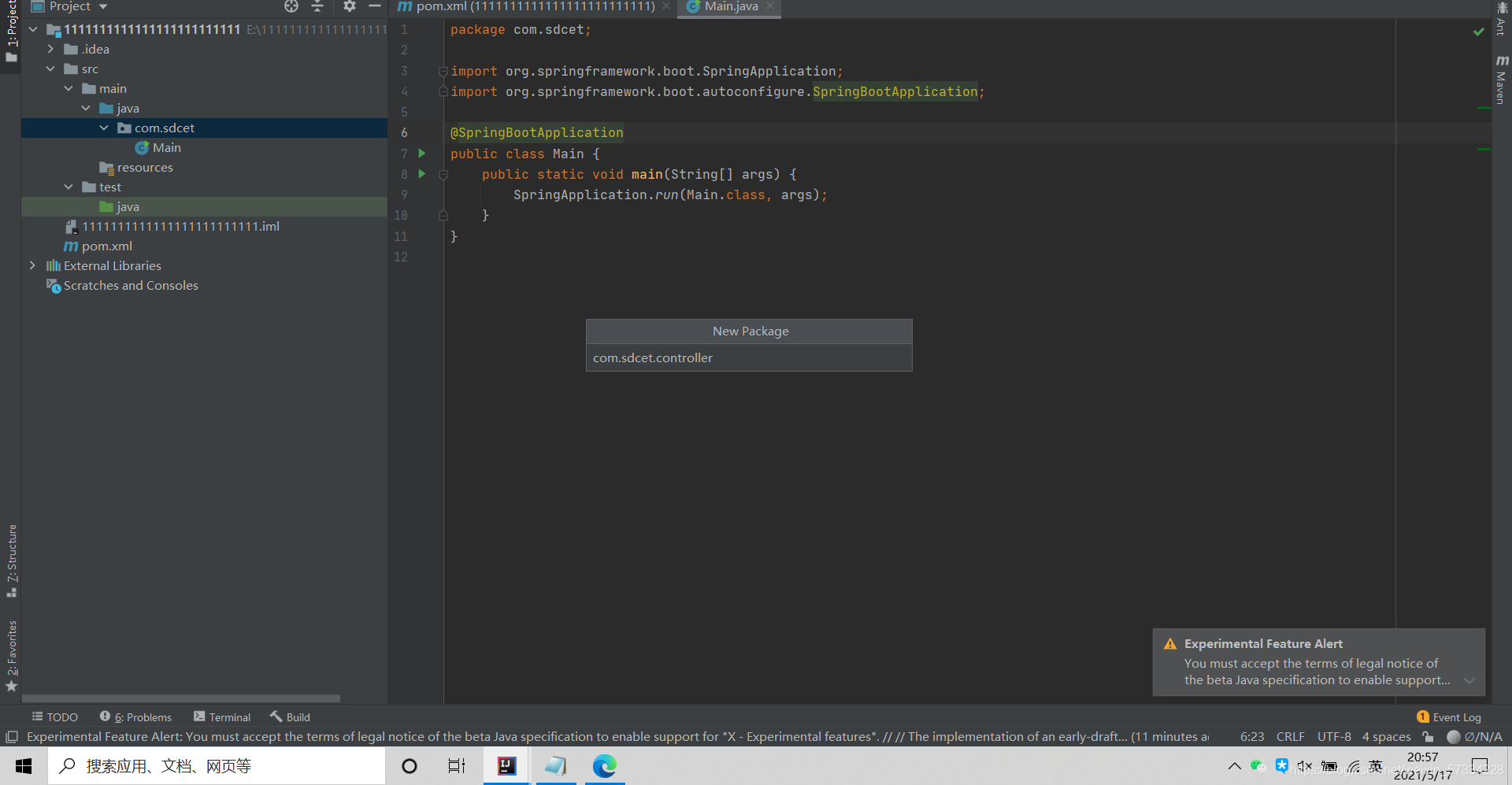Click the cursor position 6:23 indicator
The width and height of the screenshot is (1512, 785).
coord(1252,737)
